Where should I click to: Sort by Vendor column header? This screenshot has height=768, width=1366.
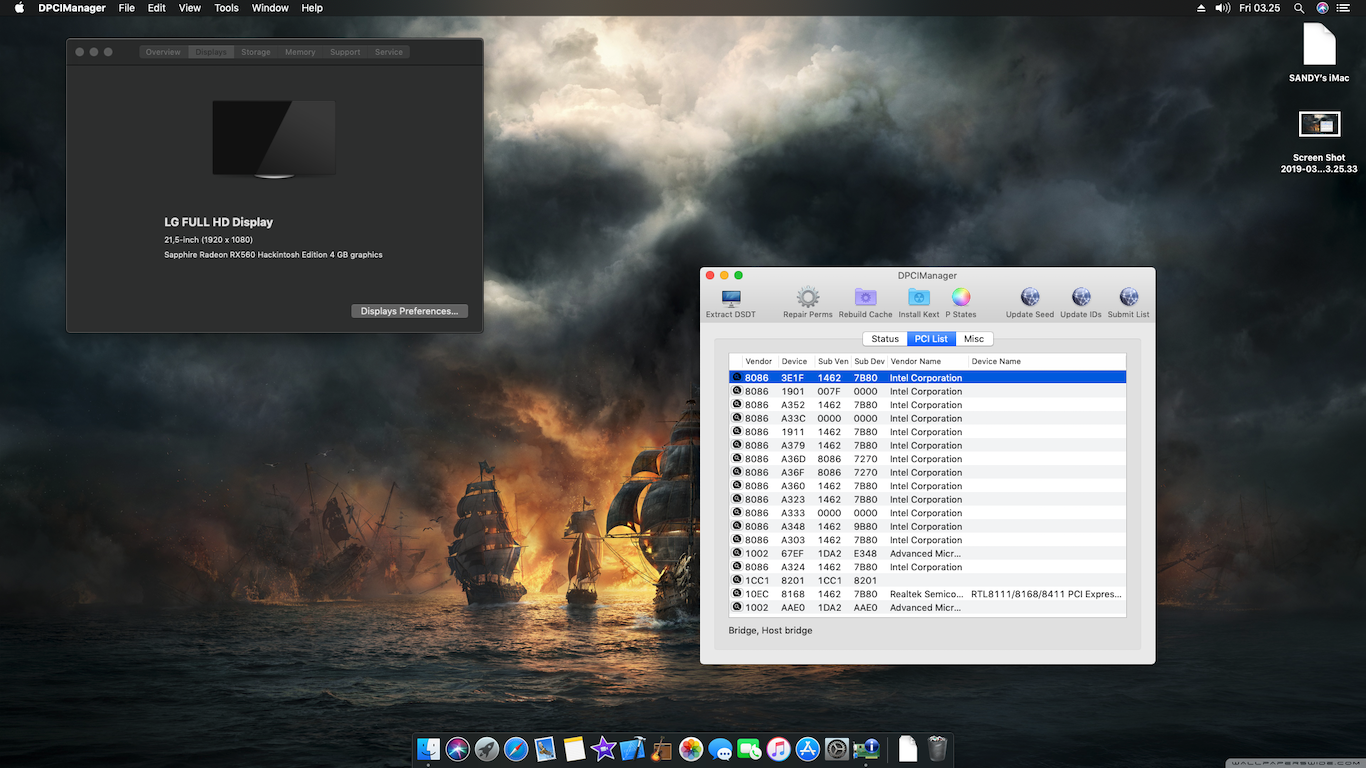[759, 361]
